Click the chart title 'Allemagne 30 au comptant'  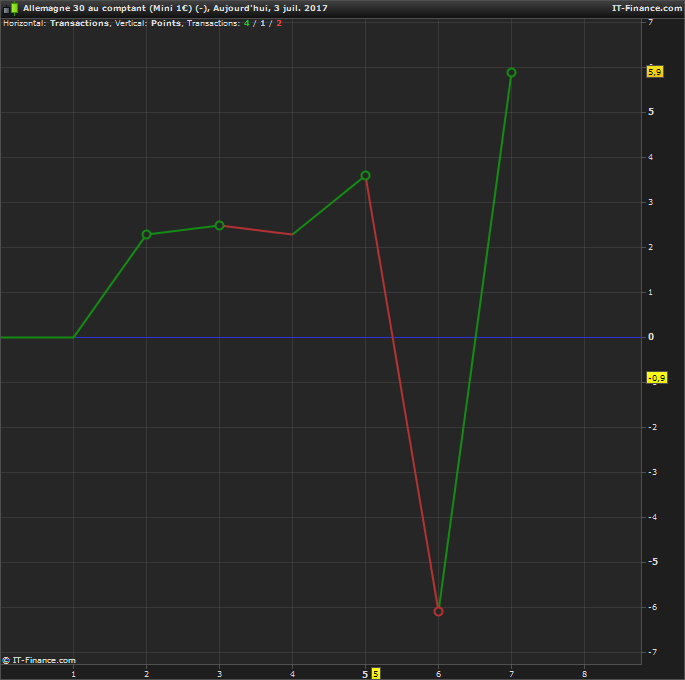click(84, 8)
